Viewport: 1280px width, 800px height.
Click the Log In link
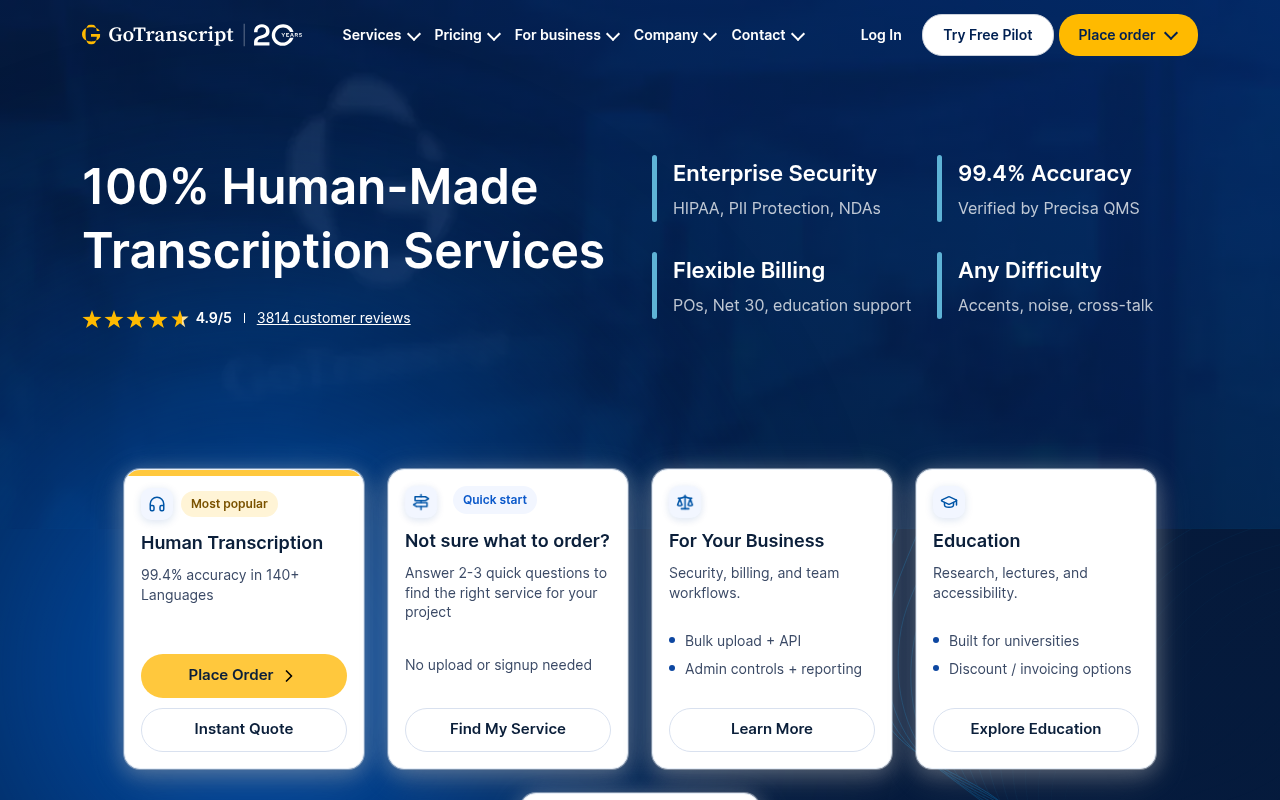pos(881,35)
